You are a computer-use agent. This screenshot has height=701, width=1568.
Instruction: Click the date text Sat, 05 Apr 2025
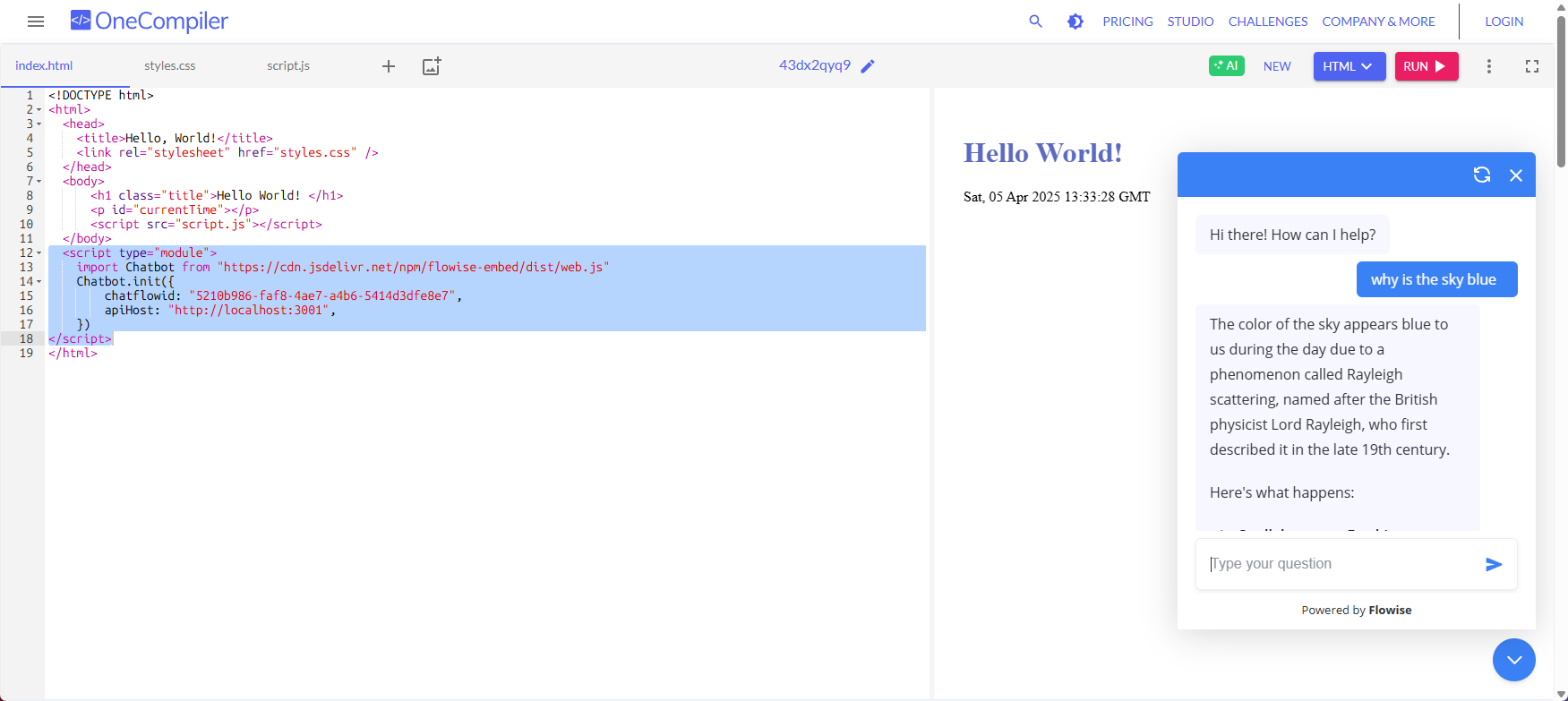(1057, 197)
